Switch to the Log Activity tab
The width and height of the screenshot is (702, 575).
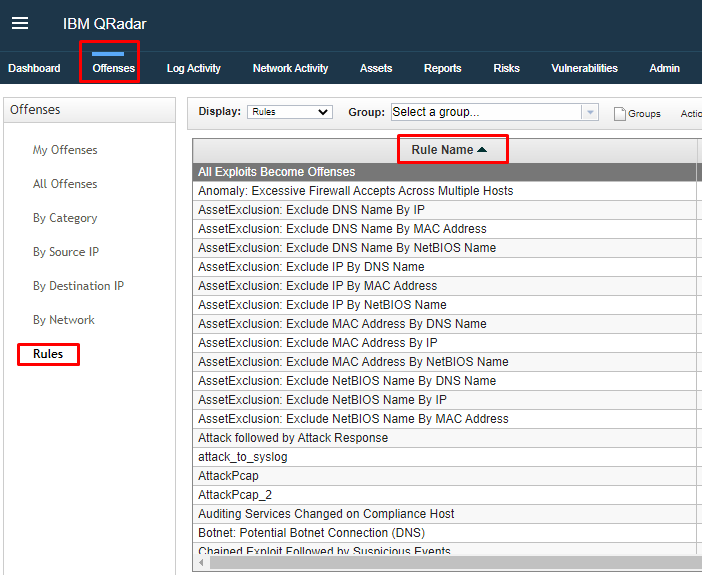pos(193,68)
